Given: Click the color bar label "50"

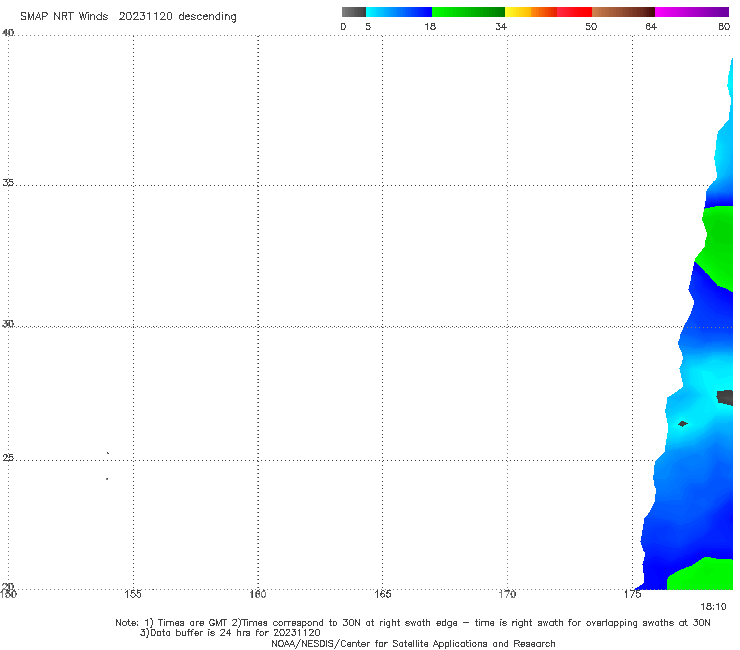Looking at the screenshot, I should coord(591,26).
